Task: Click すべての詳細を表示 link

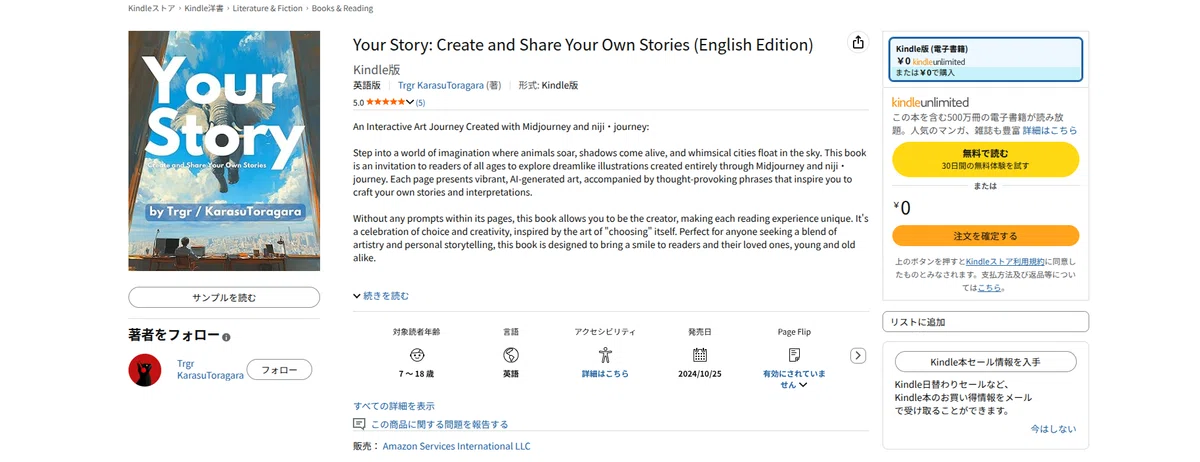Action: (394, 406)
